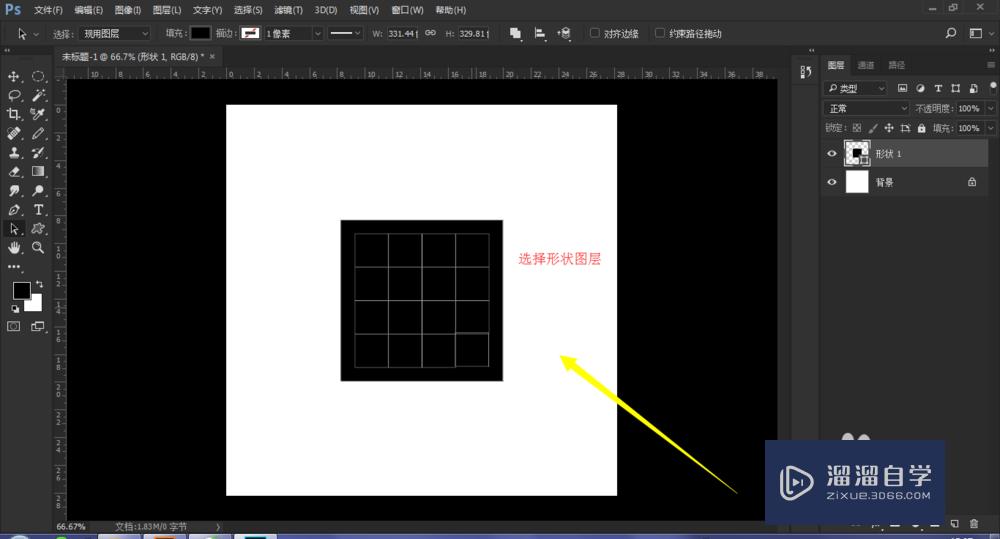This screenshot has width=1000, height=539.
Task: Toggle pixel layer filter
Action: [x=902, y=88]
